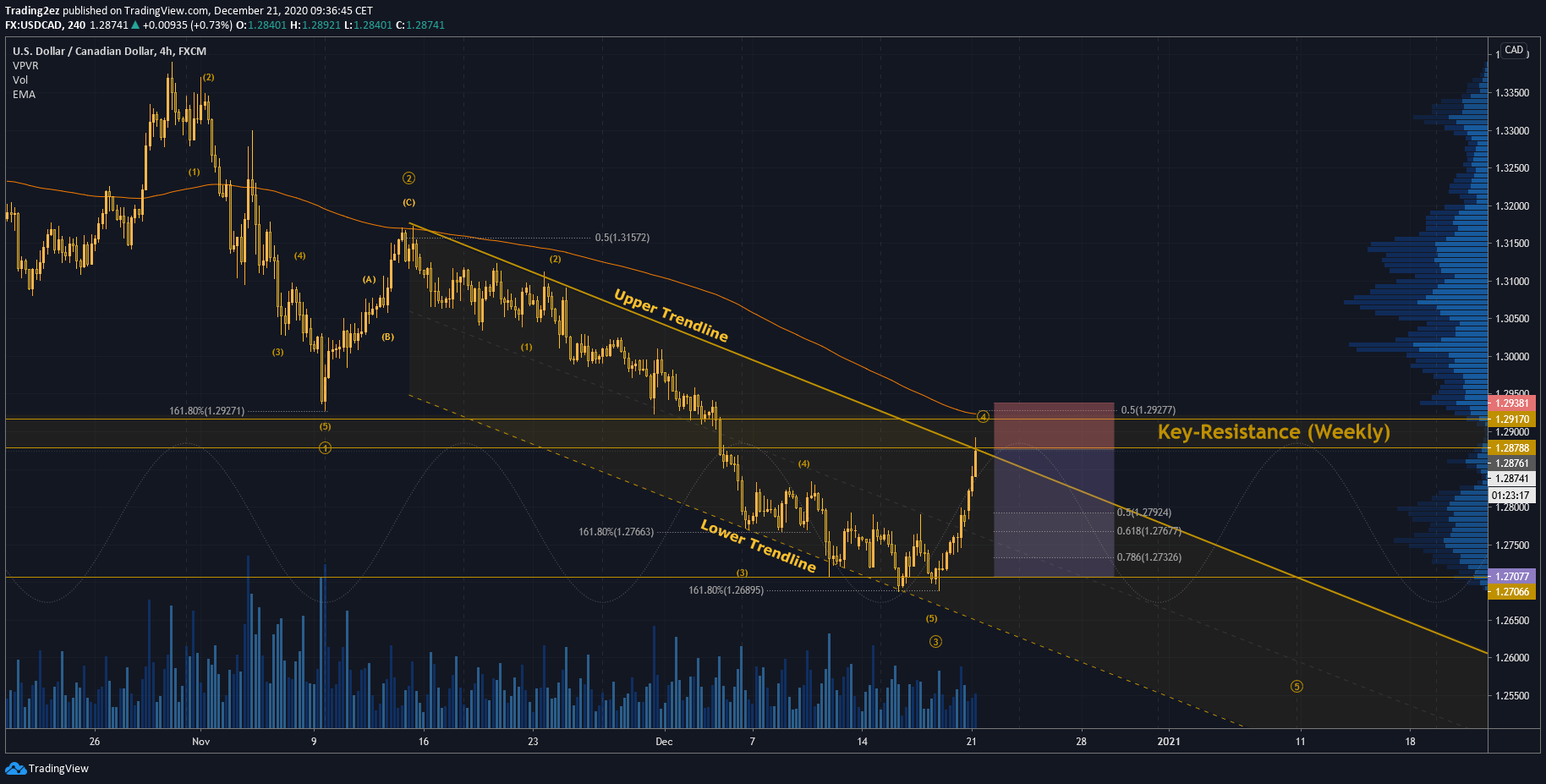This screenshot has height=784, width=1546.
Task: Click the CAD currency label
Action: point(1514,50)
